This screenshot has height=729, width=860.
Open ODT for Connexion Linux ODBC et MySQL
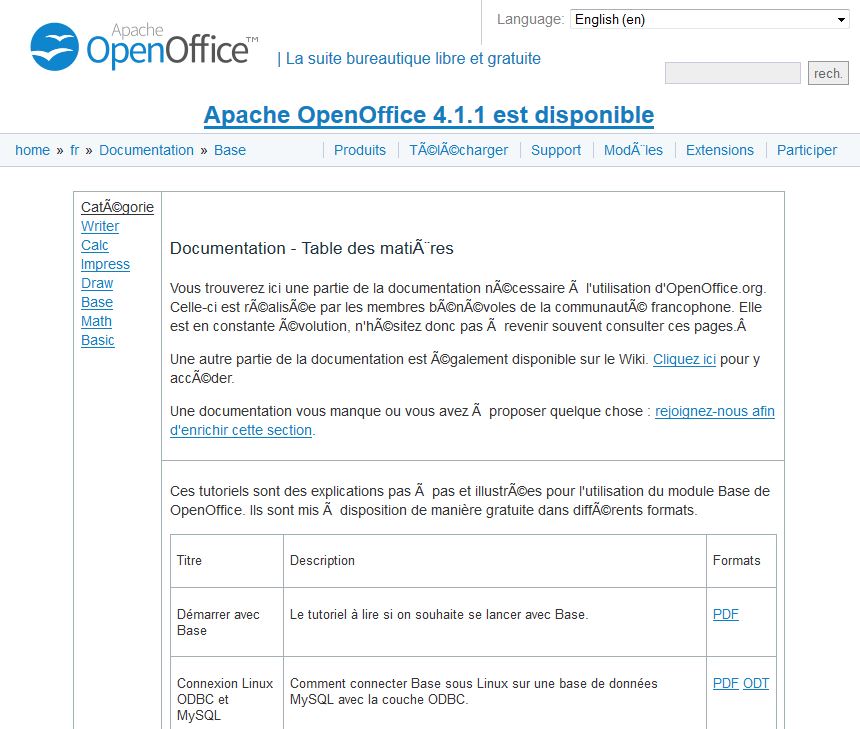[756, 683]
